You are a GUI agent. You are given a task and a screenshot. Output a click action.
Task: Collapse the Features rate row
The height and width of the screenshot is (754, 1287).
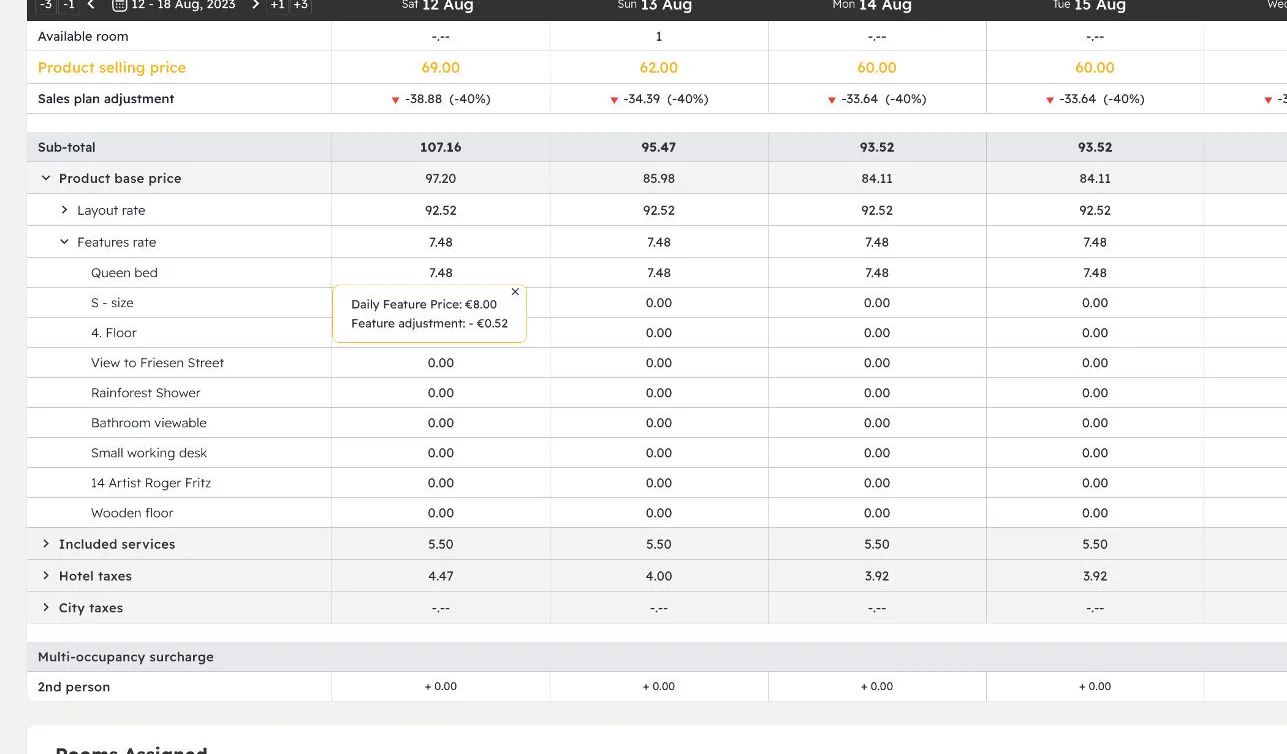(x=64, y=242)
